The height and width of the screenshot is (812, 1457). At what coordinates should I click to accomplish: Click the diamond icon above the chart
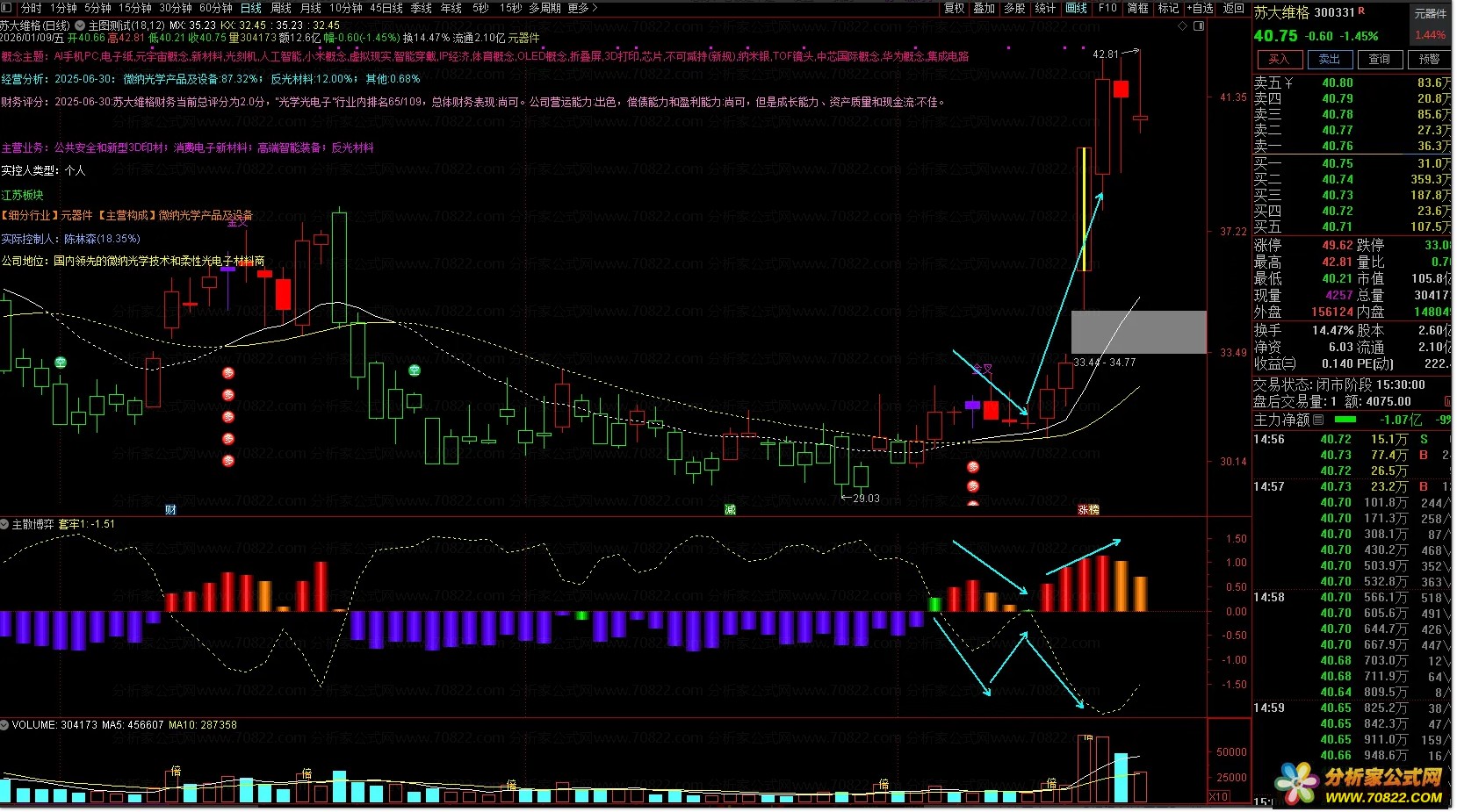1183,25
